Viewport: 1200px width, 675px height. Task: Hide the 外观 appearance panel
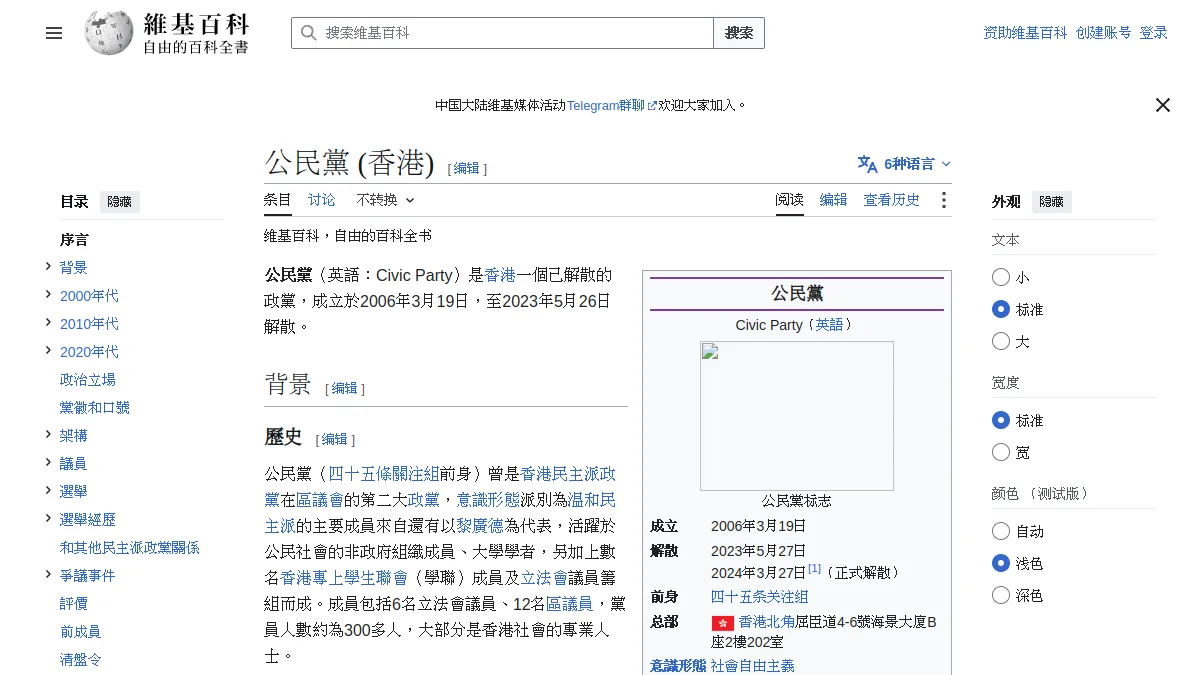point(1051,202)
